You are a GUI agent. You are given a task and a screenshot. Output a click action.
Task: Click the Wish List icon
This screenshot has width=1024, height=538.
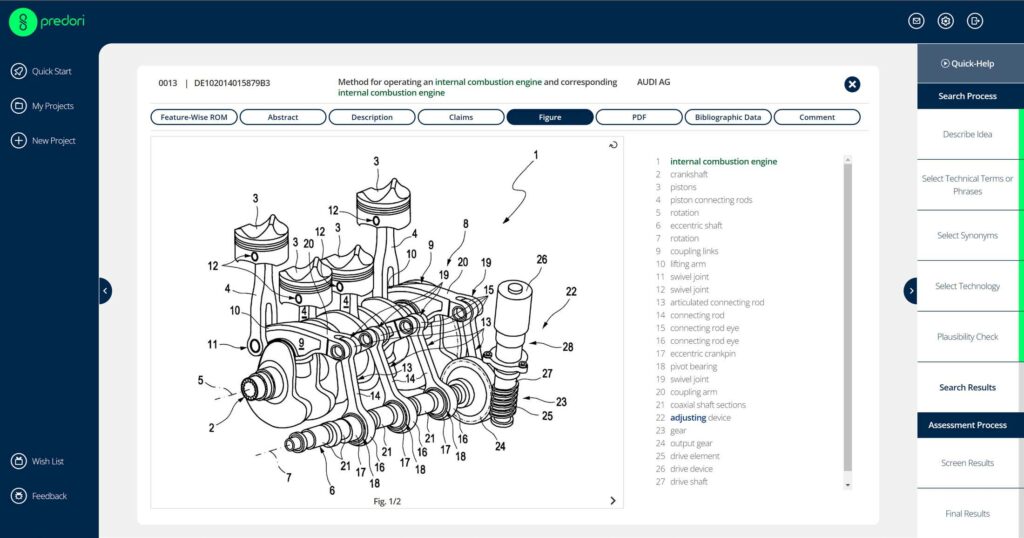(x=18, y=461)
